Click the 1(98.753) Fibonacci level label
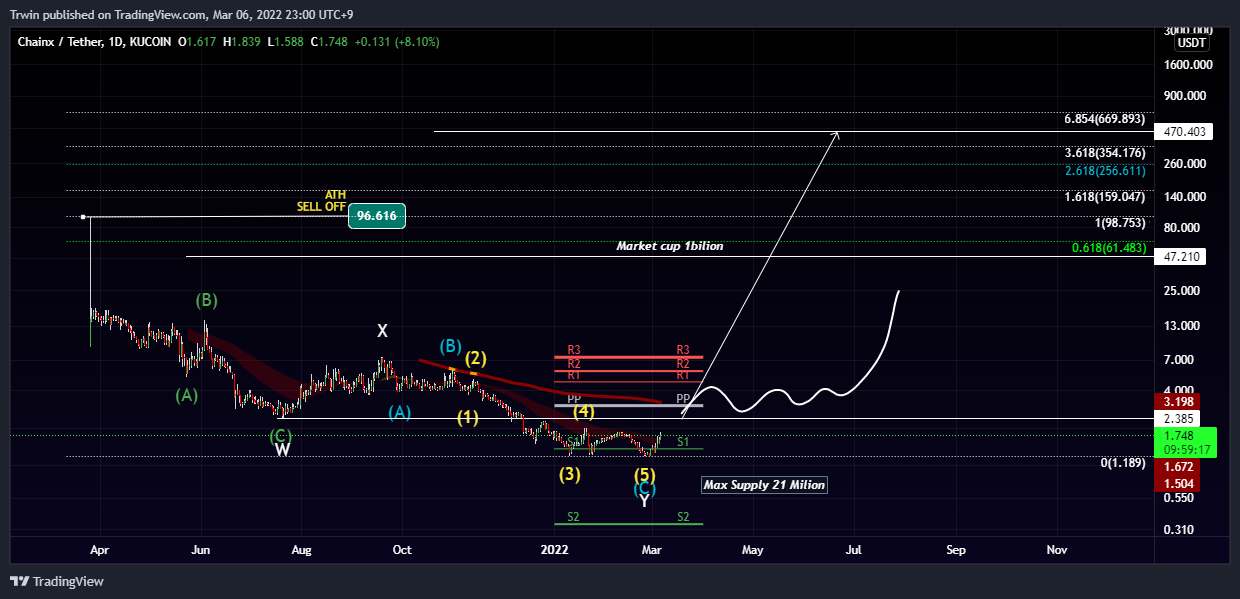1240x599 pixels. (x=1120, y=223)
